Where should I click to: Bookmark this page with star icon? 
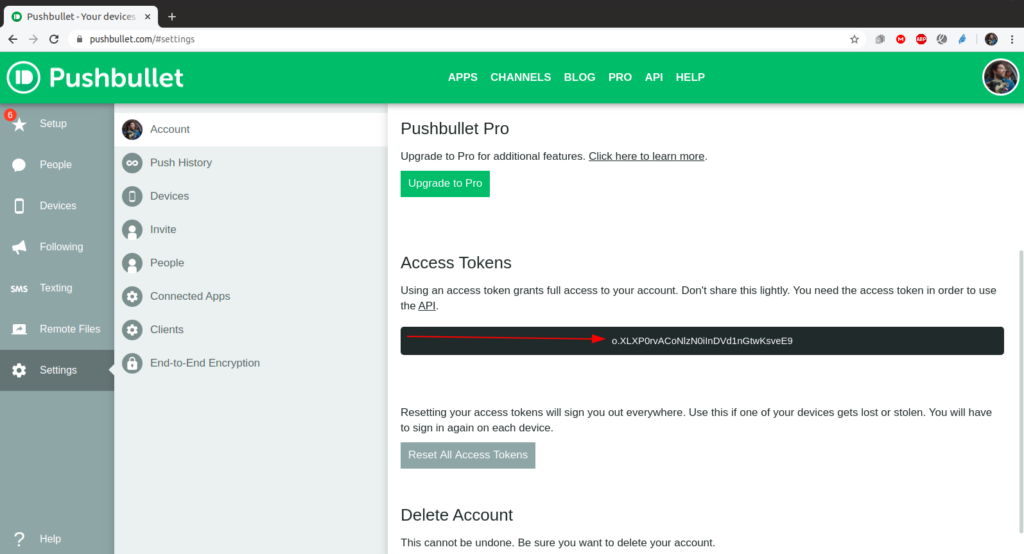pos(854,39)
